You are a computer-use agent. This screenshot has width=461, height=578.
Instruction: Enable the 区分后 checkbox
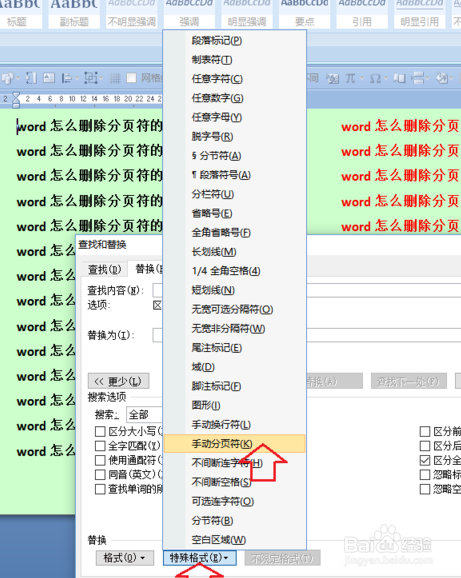[x=425, y=446]
